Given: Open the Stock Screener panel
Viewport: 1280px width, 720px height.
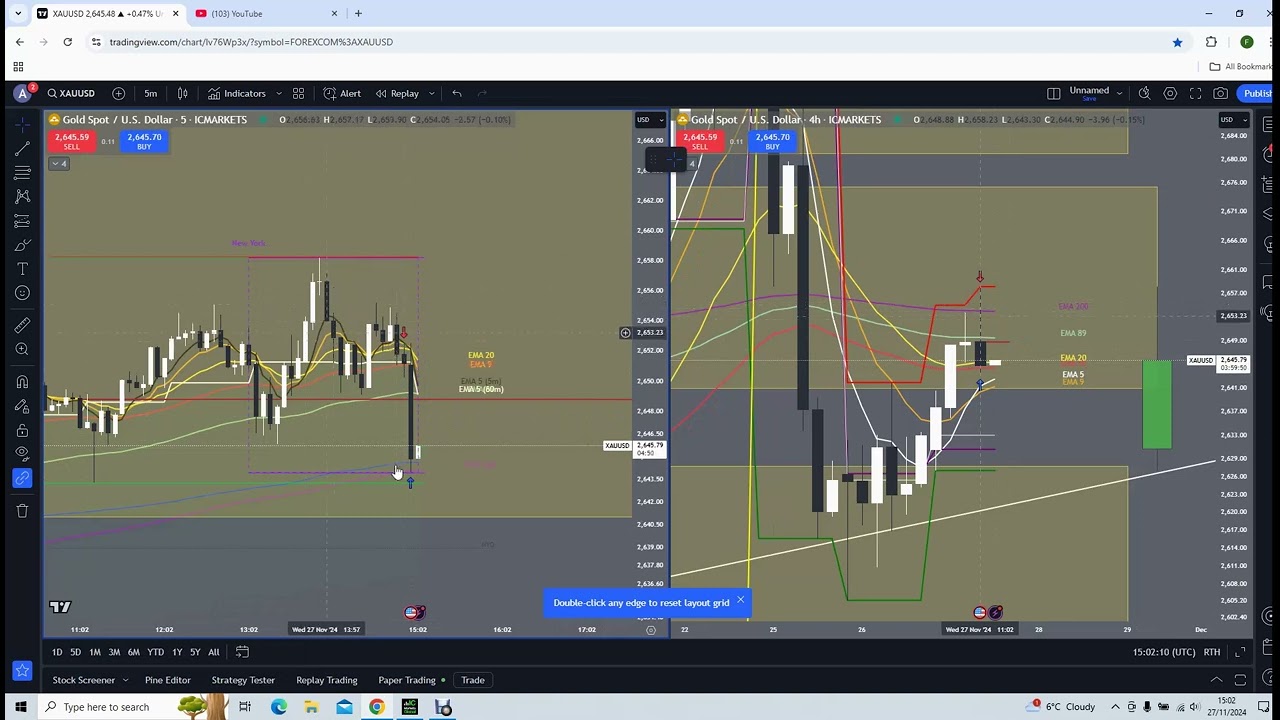Looking at the screenshot, I should (x=84, y=680).
